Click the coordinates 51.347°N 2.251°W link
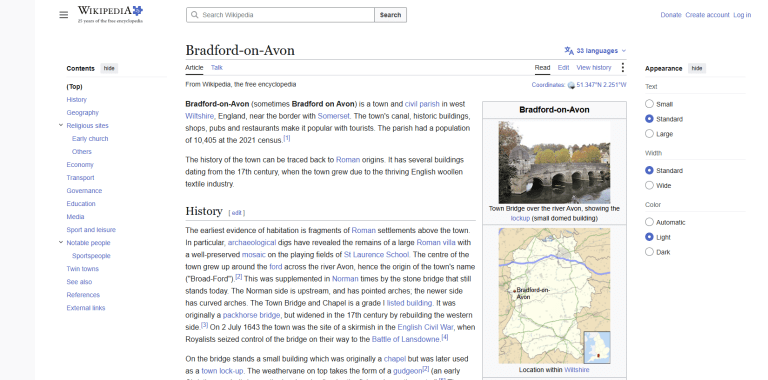The height and width of the screenshot is (380, 768). pyautogui.click(x=601, y=85)
